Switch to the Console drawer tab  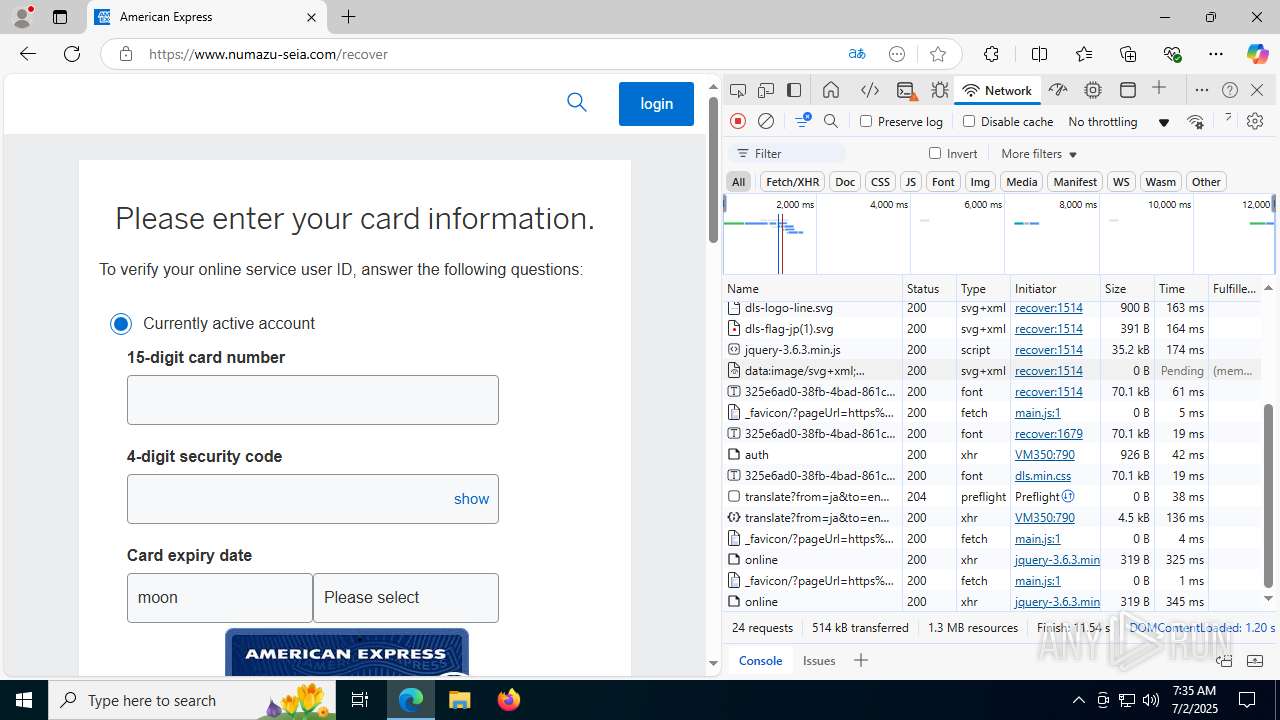tap(760, 660)
